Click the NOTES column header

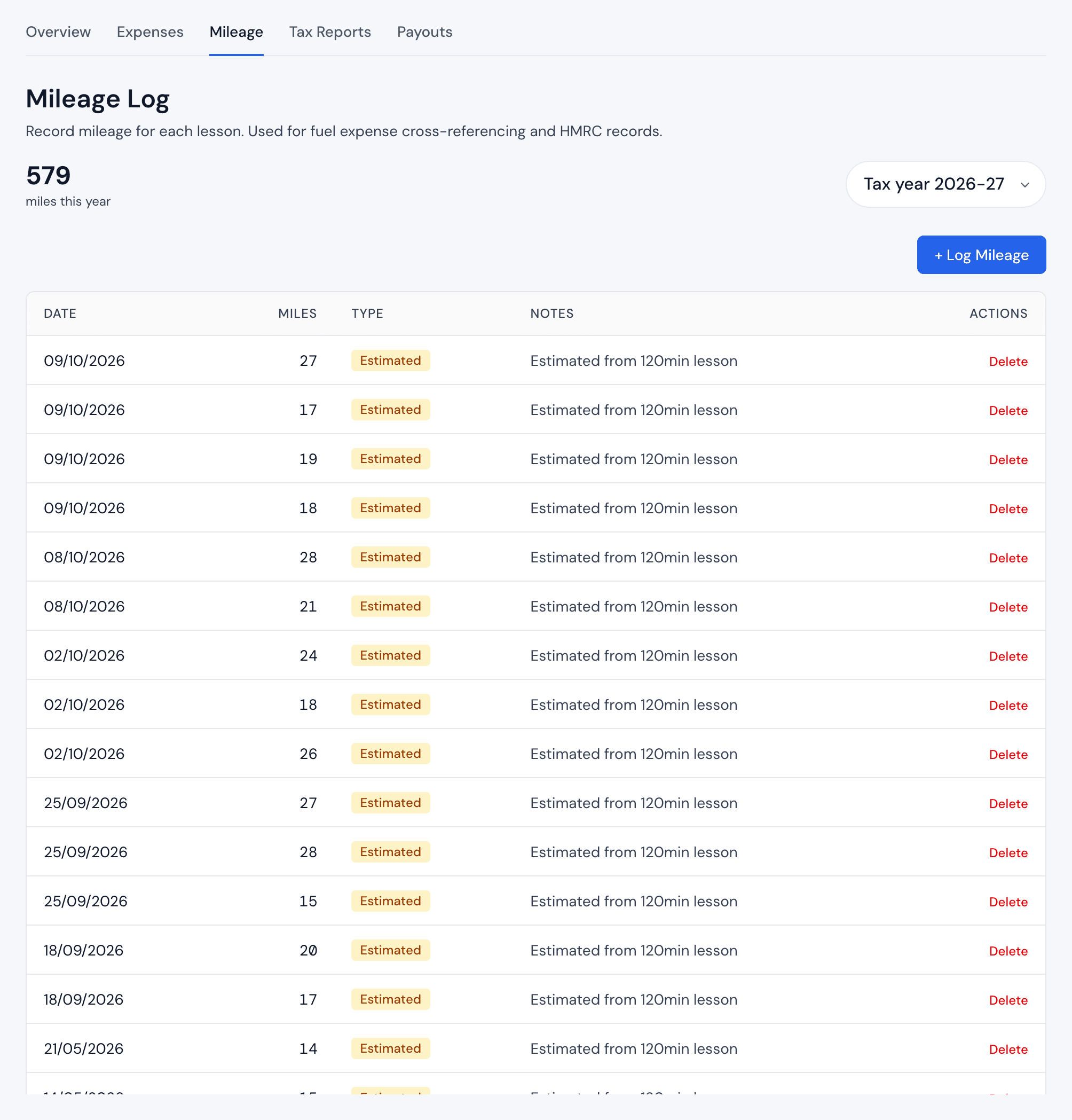pos(551,313)
